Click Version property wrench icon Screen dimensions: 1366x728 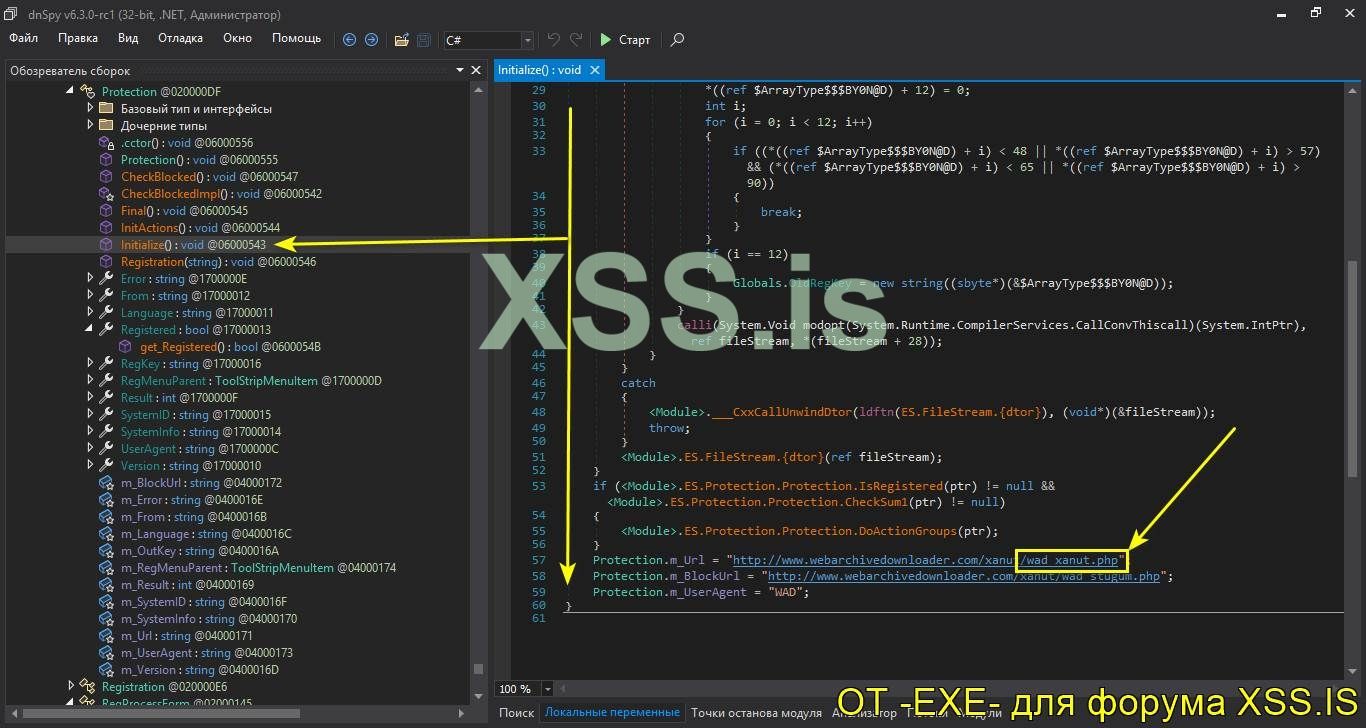(x=106, y=465)
